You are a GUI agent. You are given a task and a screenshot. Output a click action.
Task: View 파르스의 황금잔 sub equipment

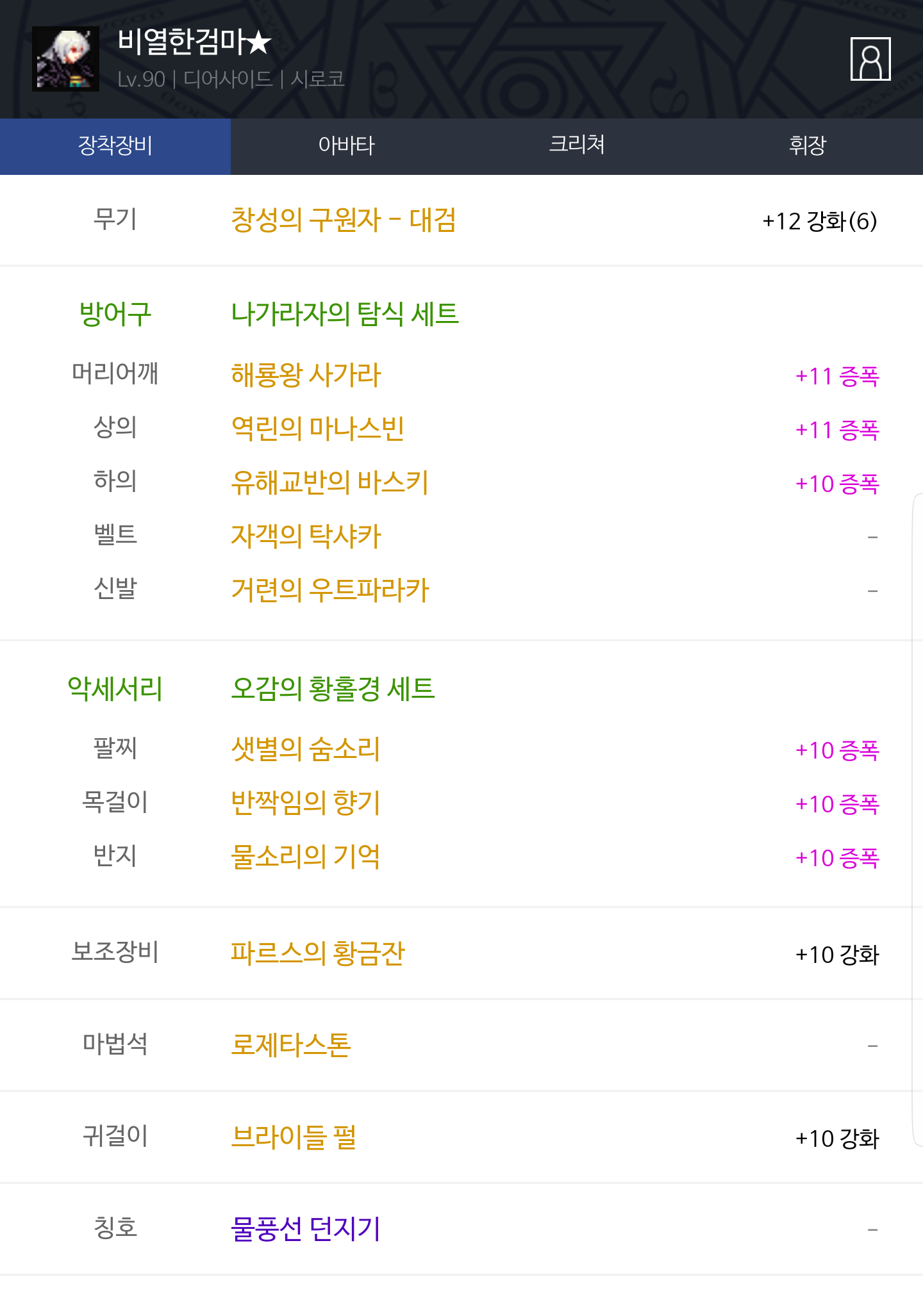point(317,953)
